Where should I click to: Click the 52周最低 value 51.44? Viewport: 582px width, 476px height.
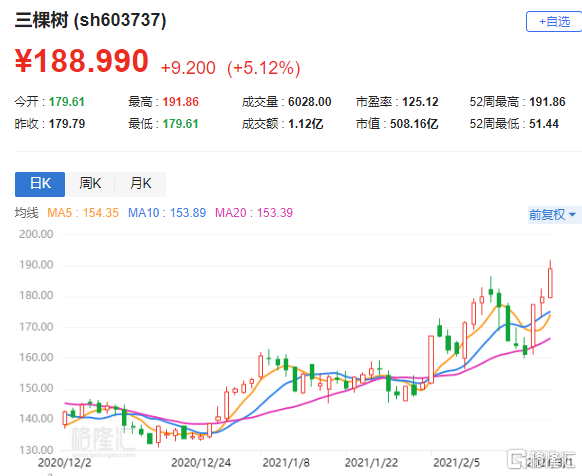tap(544, 124)
